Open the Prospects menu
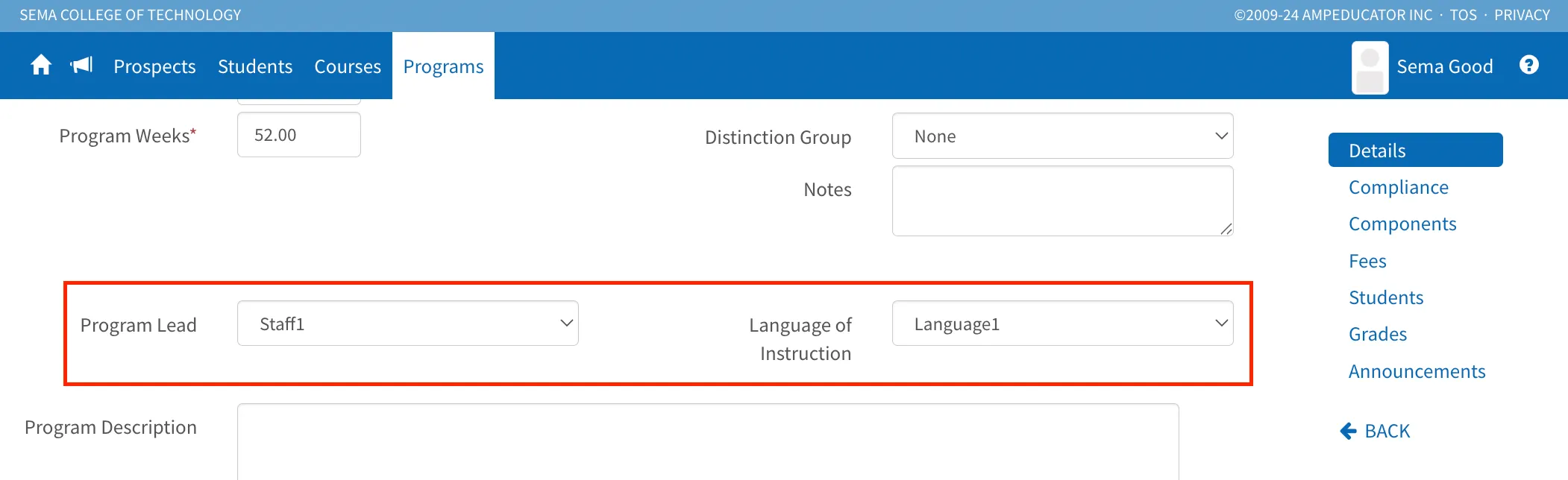This screenshot has height=480, width=1568. tap(154, 66)
